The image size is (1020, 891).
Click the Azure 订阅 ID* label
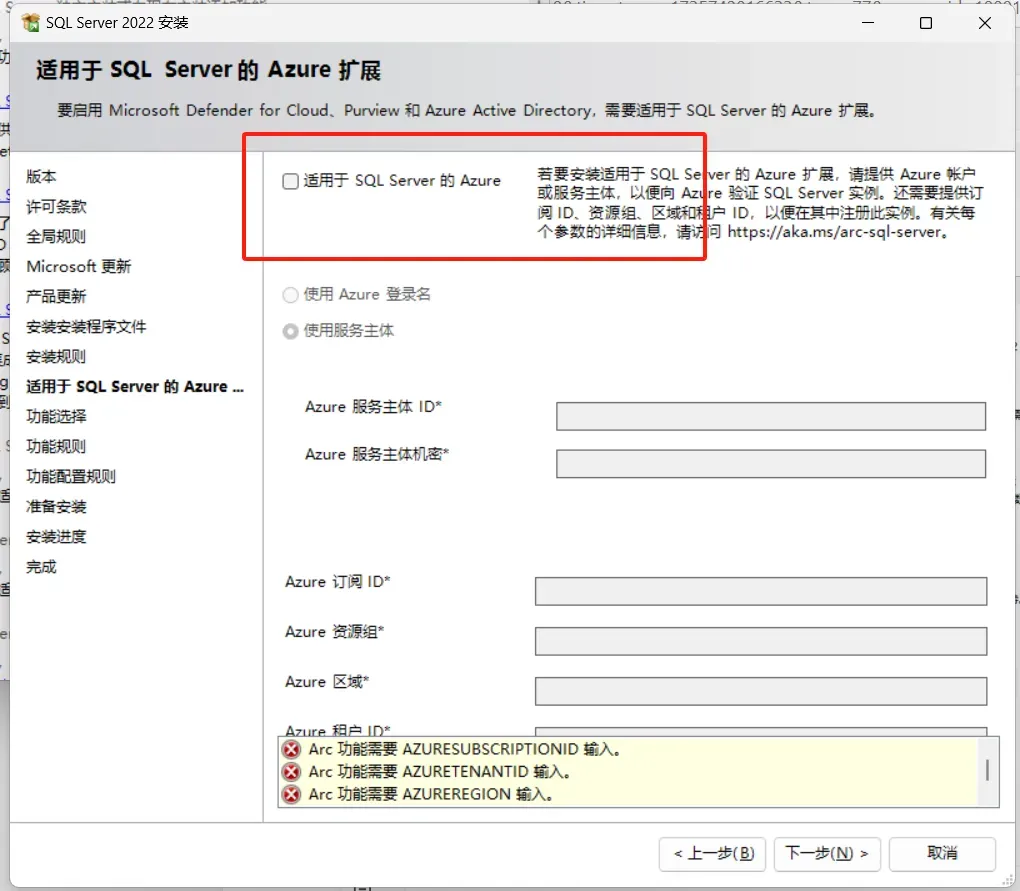pos(338,582)
